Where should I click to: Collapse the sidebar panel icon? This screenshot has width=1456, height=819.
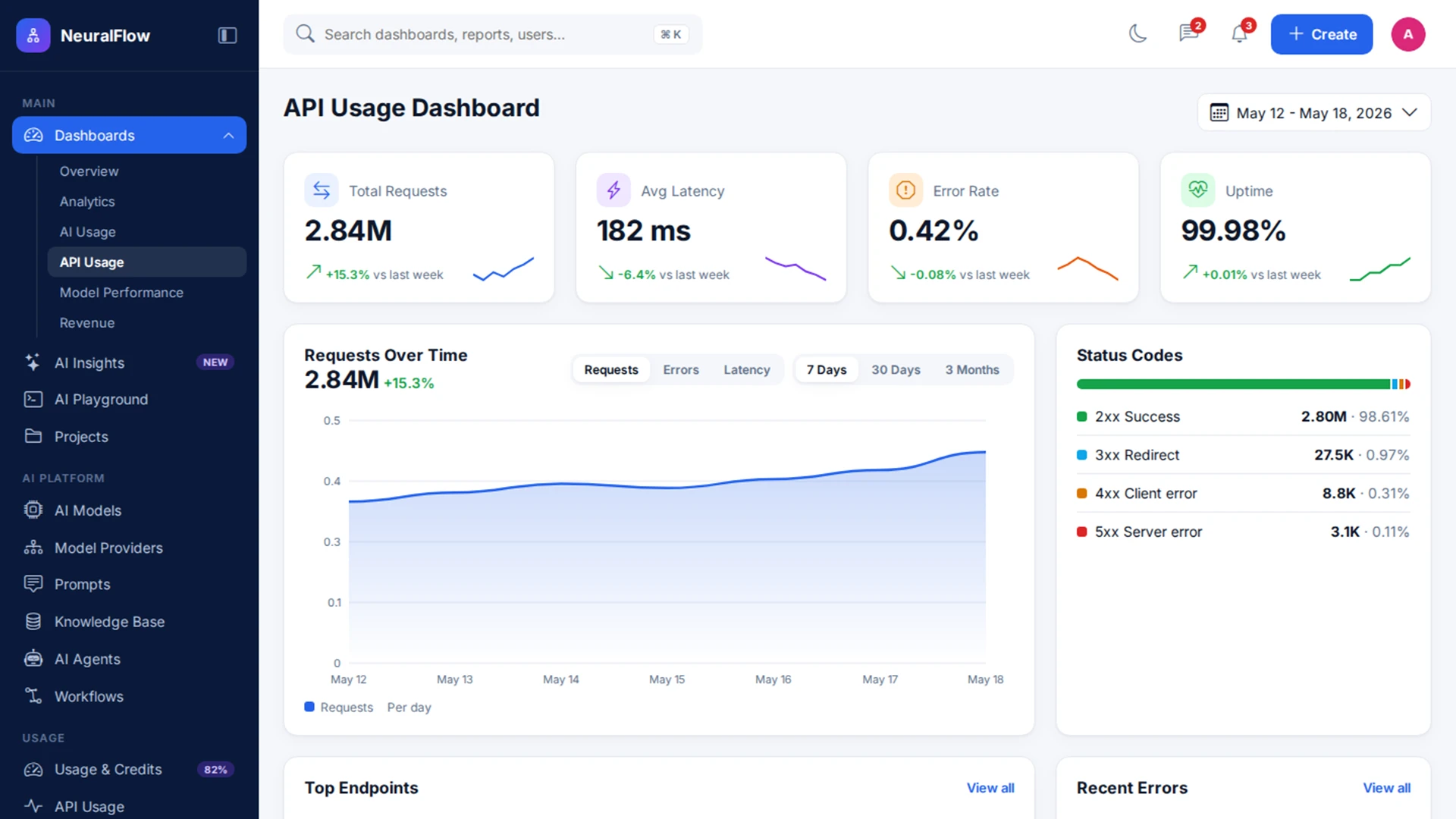click(227, 35)
